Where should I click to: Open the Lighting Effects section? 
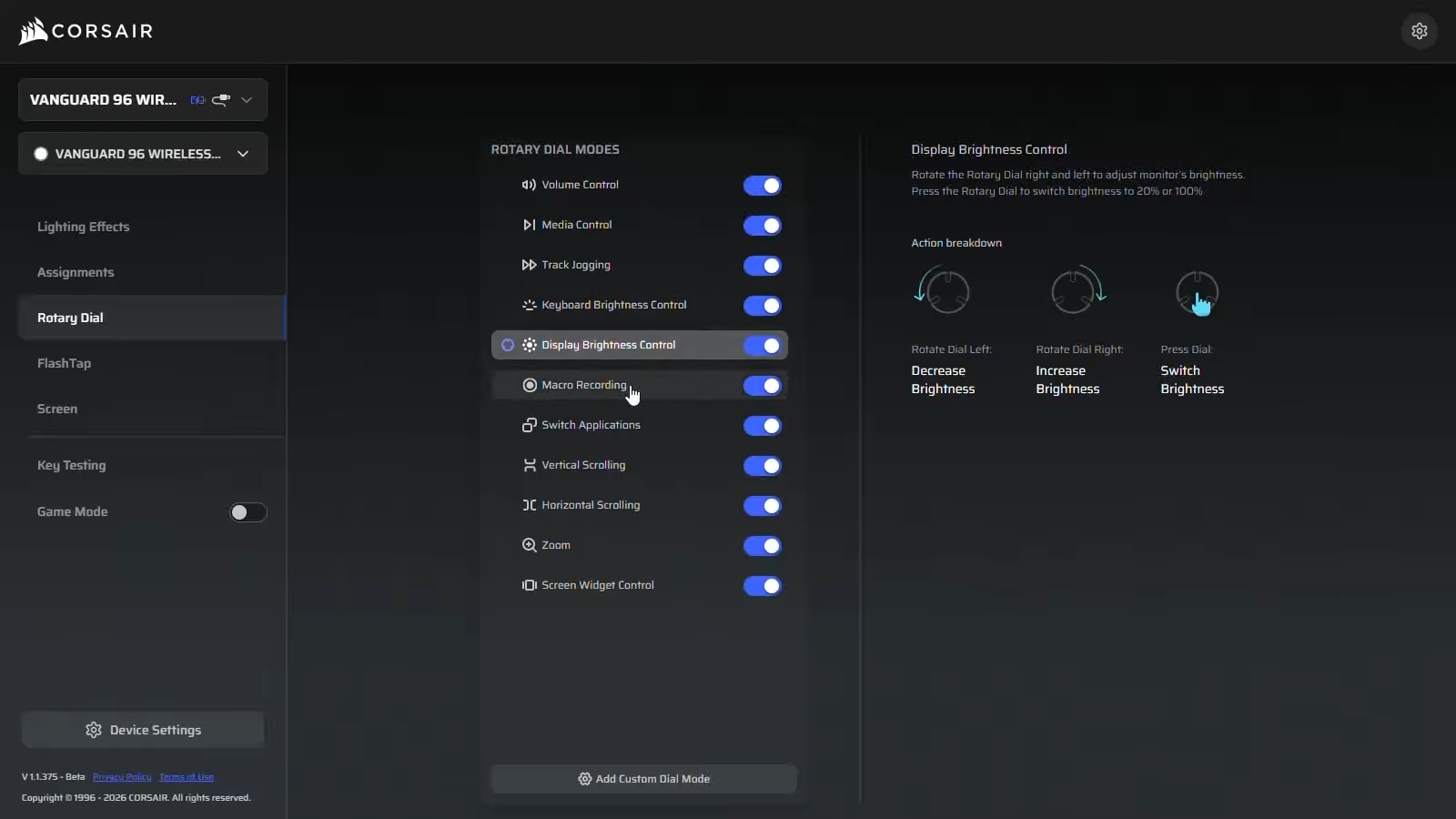tap(83, 227)
